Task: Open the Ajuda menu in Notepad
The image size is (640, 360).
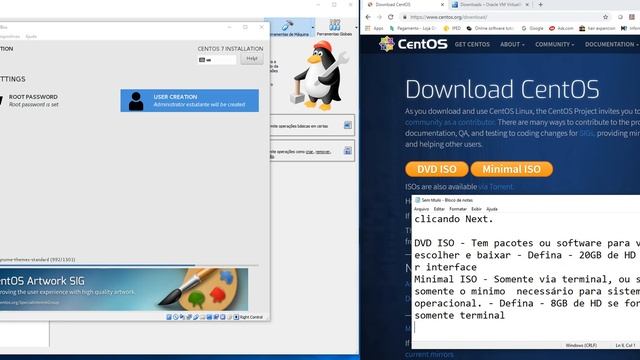Action: pyautogui.click(x=492, y=209)
